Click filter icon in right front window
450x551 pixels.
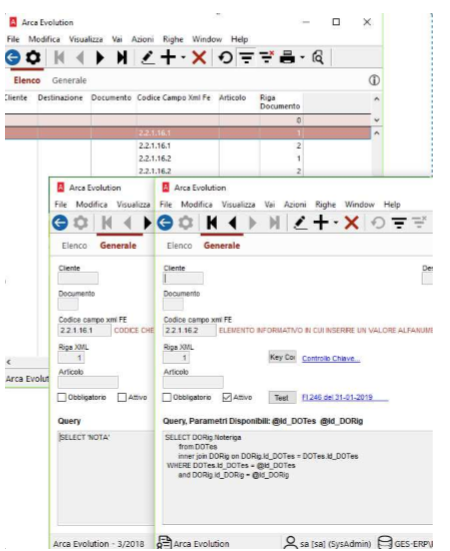[399, 222]
